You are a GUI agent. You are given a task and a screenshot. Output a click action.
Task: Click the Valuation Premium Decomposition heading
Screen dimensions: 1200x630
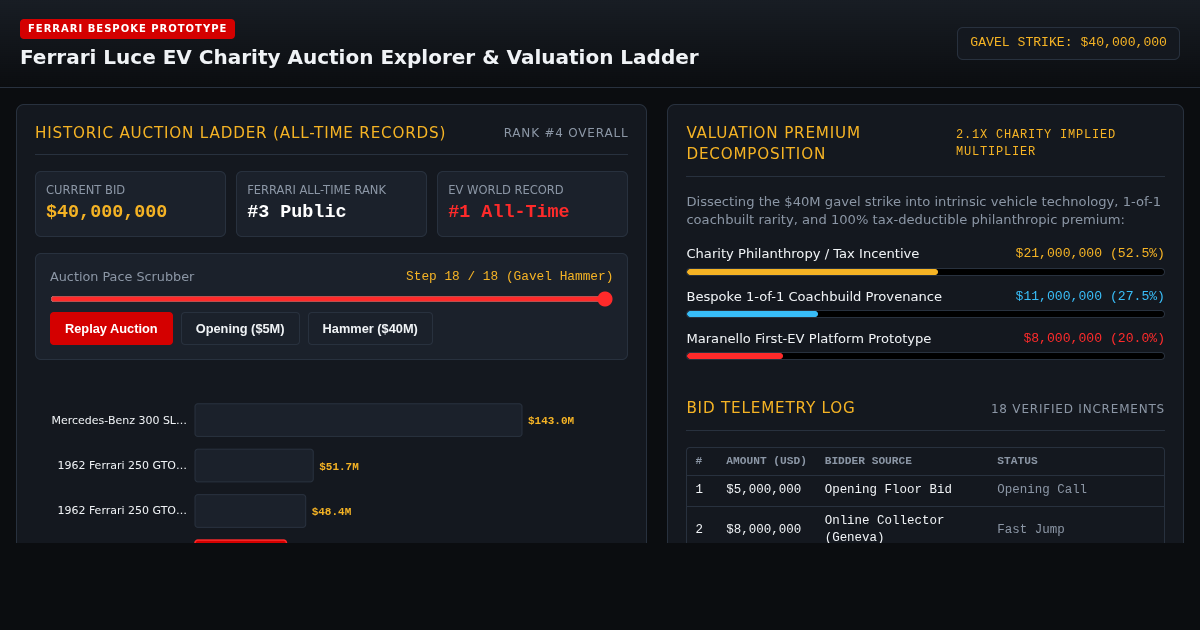click(x=774, y=143)
